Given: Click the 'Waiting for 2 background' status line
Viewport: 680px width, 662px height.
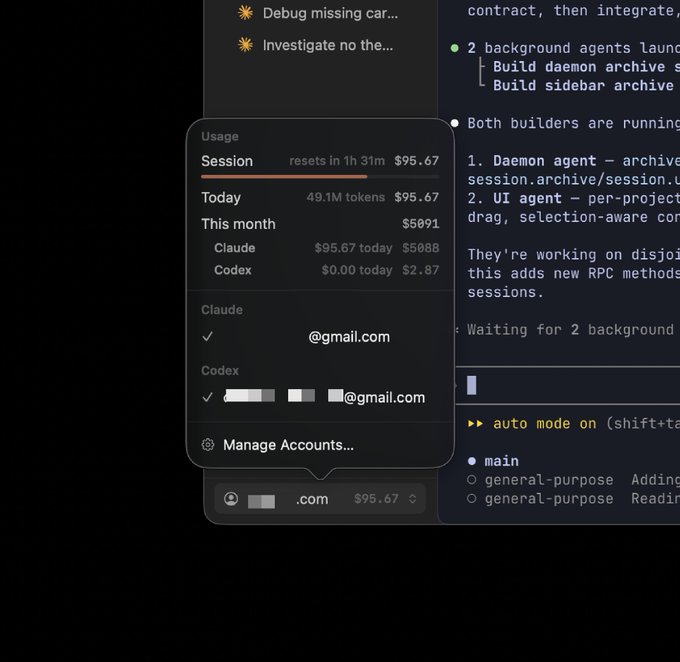Looking at the screenshot, I should point(570,330).
